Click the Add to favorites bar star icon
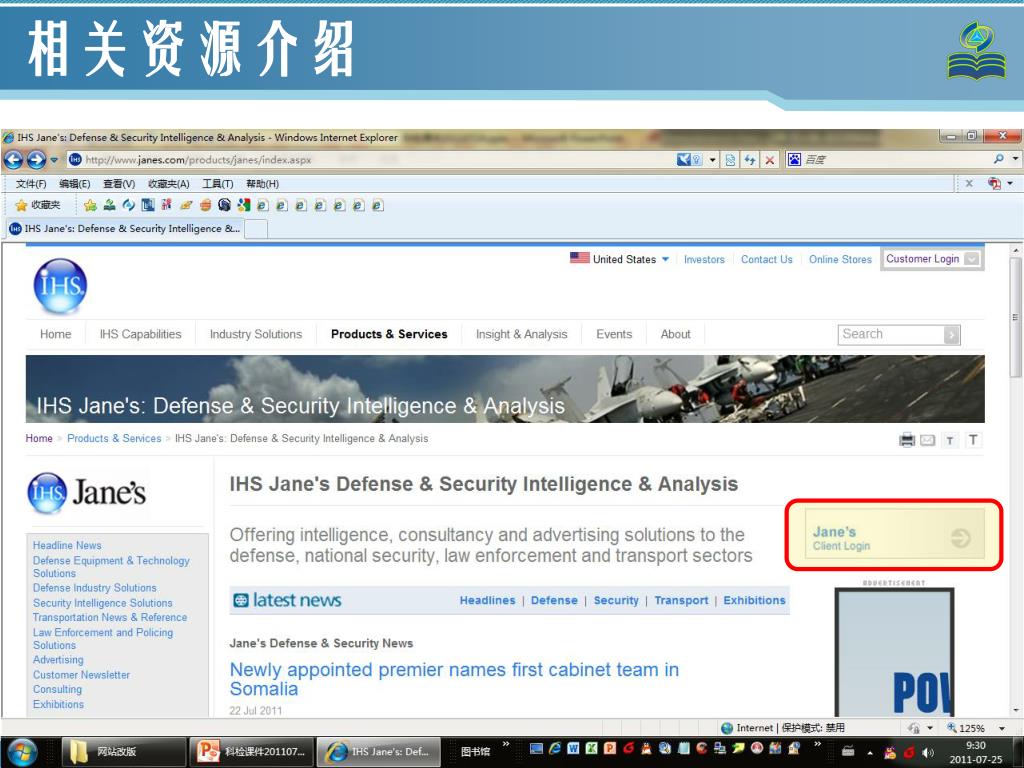 (90, 205)
